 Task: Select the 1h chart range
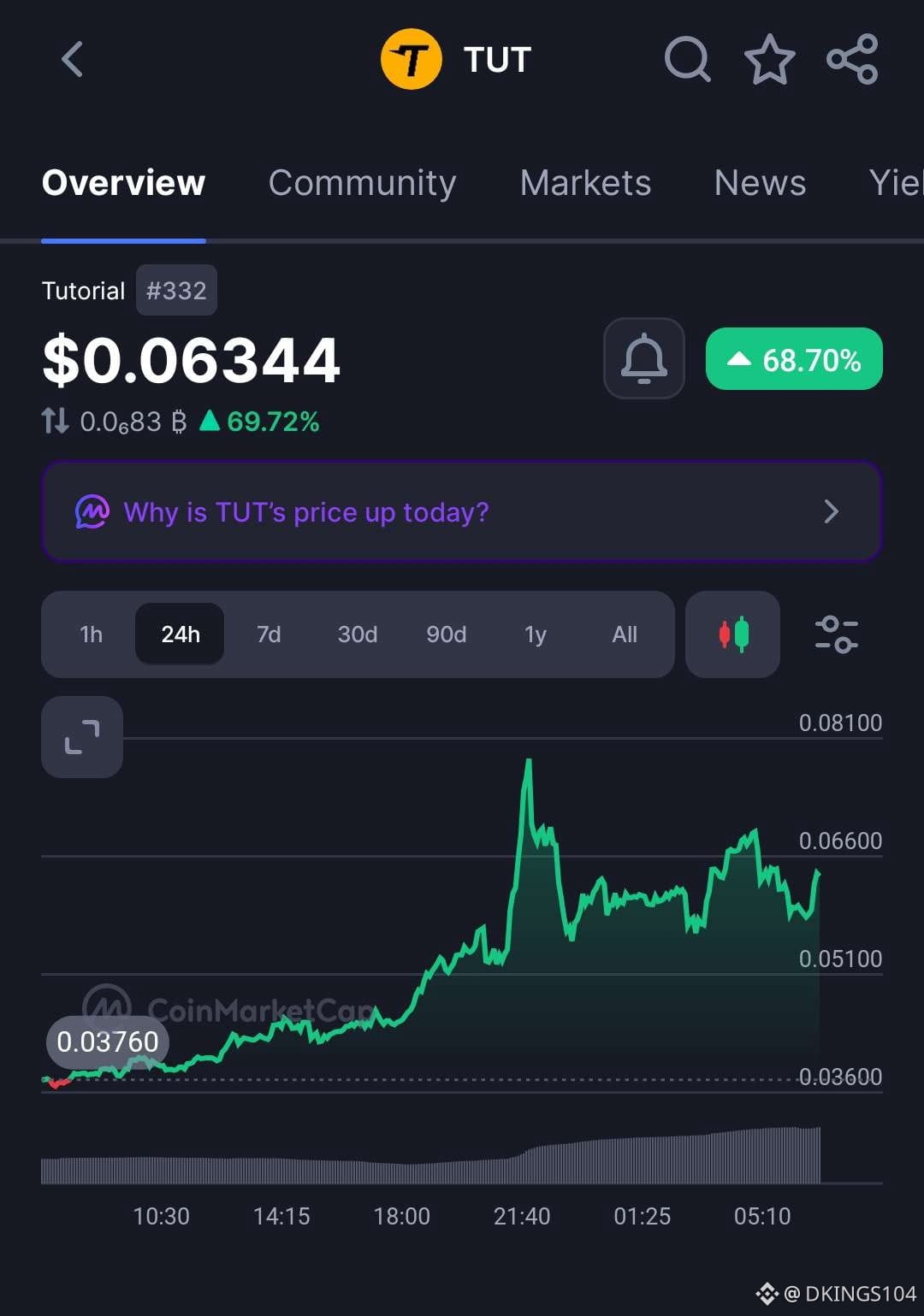click(x=91, y=634)
